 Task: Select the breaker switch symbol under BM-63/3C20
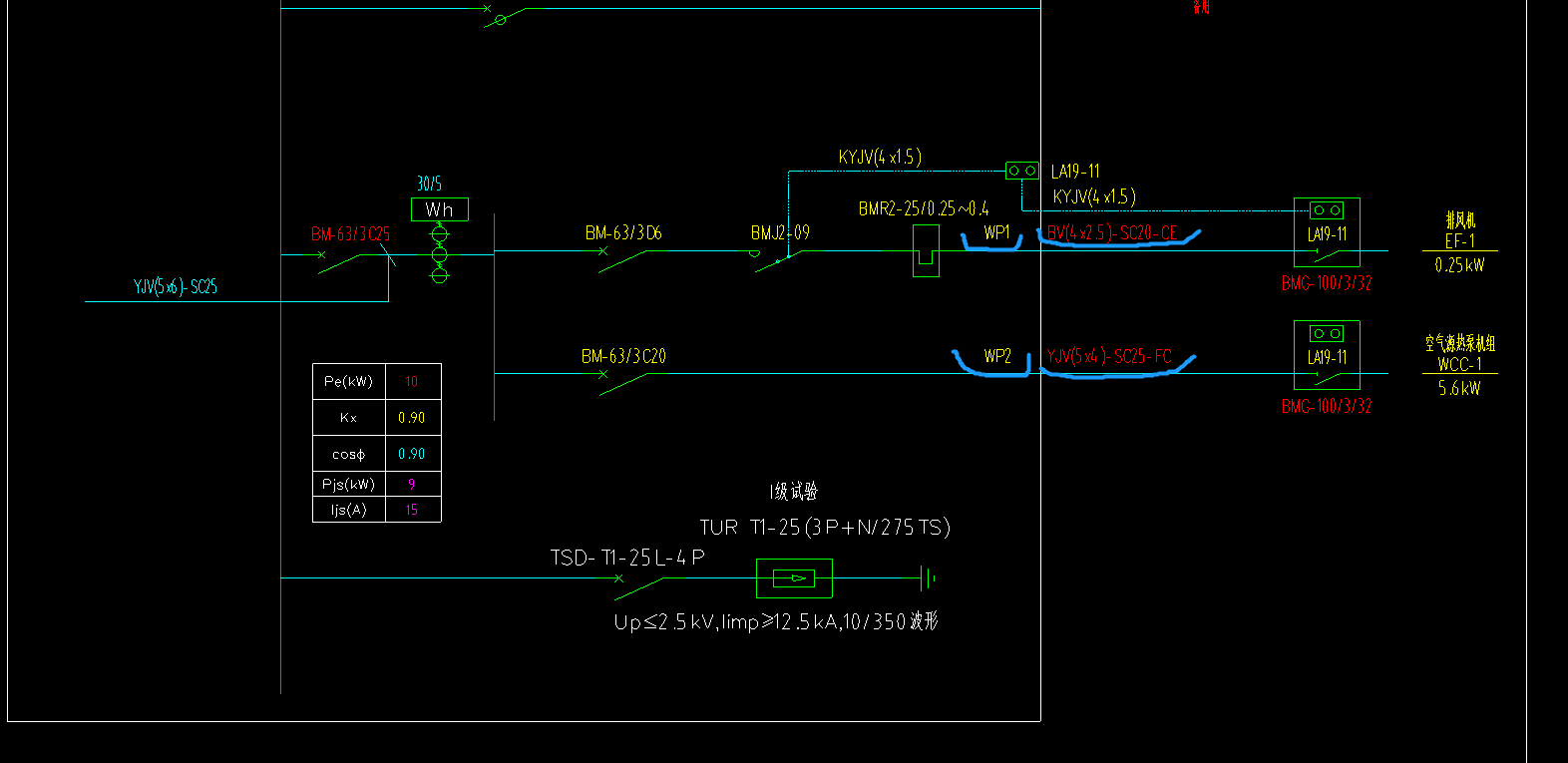coord(621,383)
